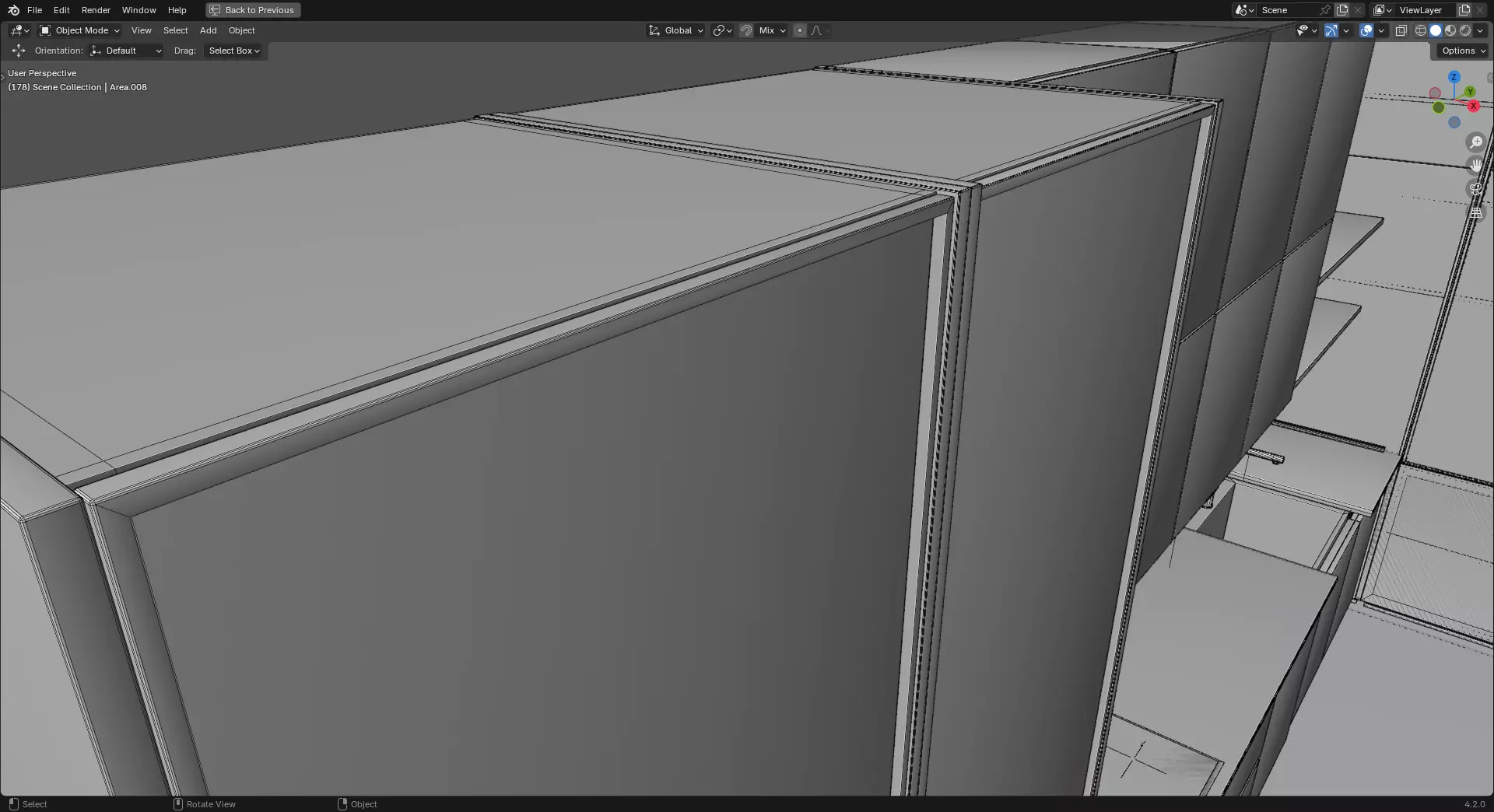
Task: Toggle show overlays button
Action: [1366, 30]
